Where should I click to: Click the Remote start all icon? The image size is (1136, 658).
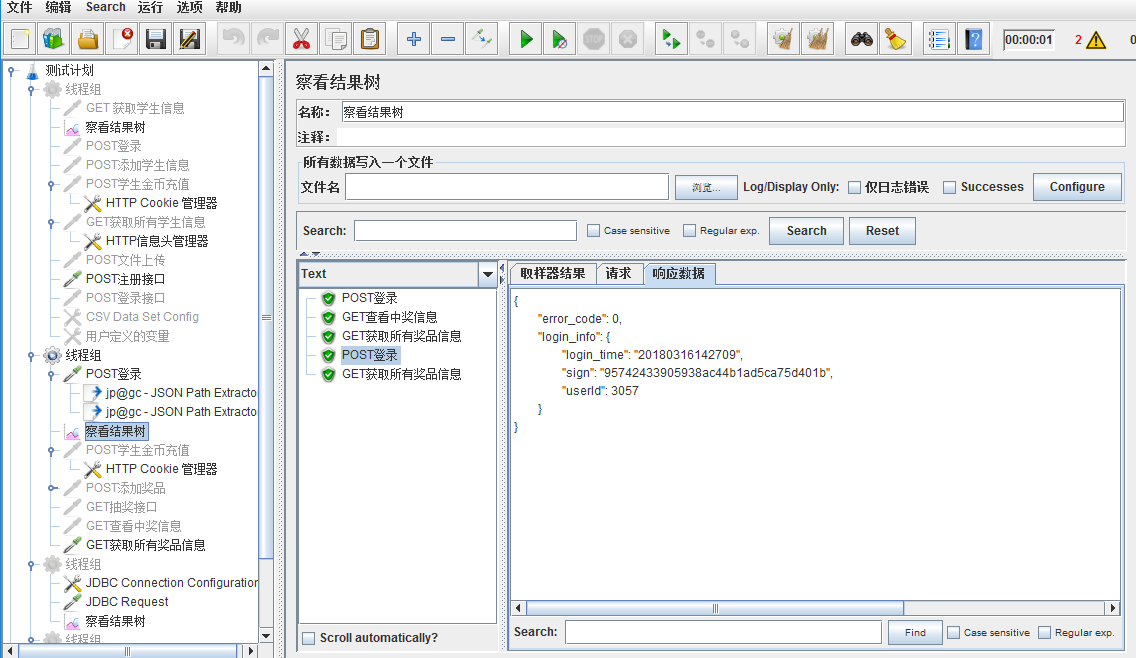click(672, 39)
